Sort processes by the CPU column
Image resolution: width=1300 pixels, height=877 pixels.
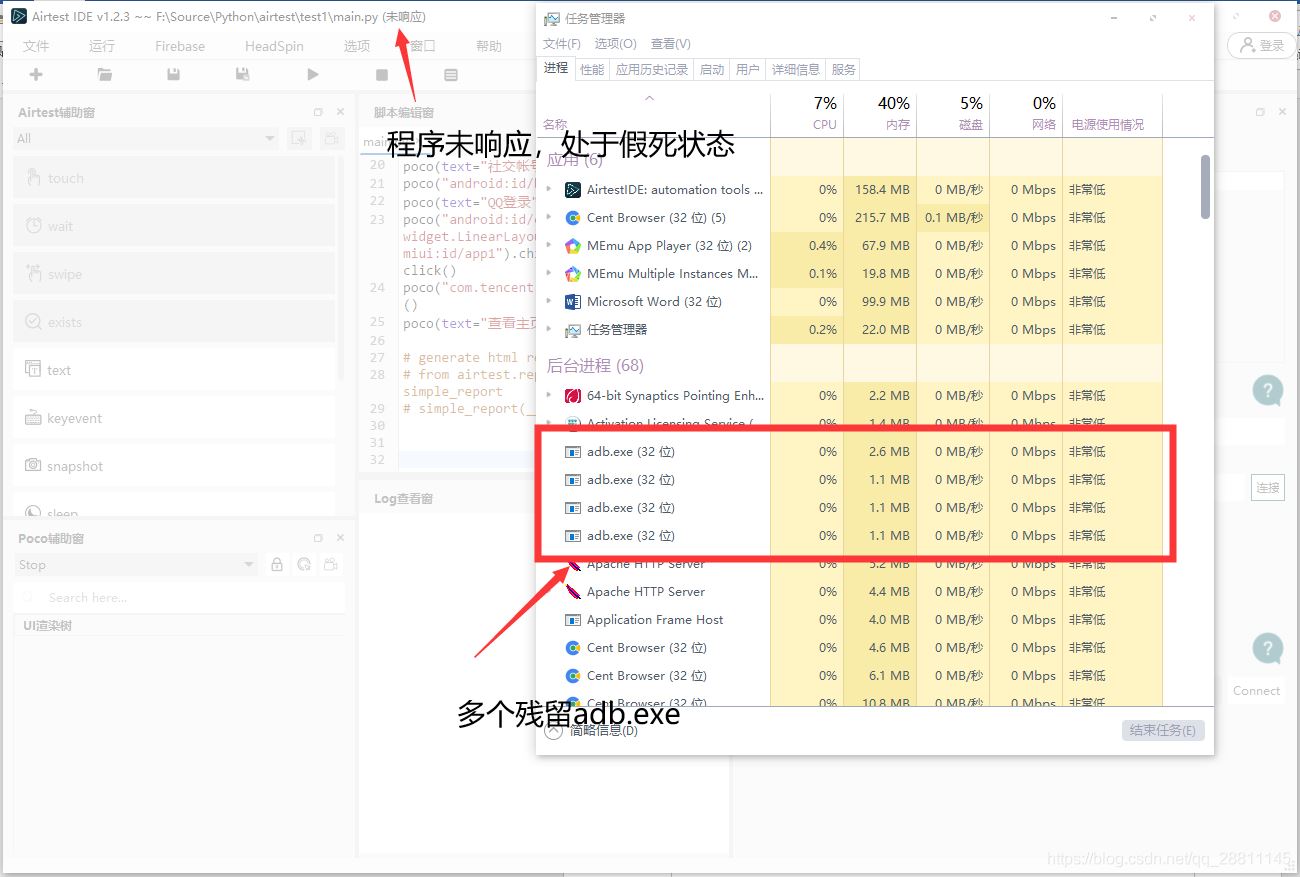tap(807, 114)
